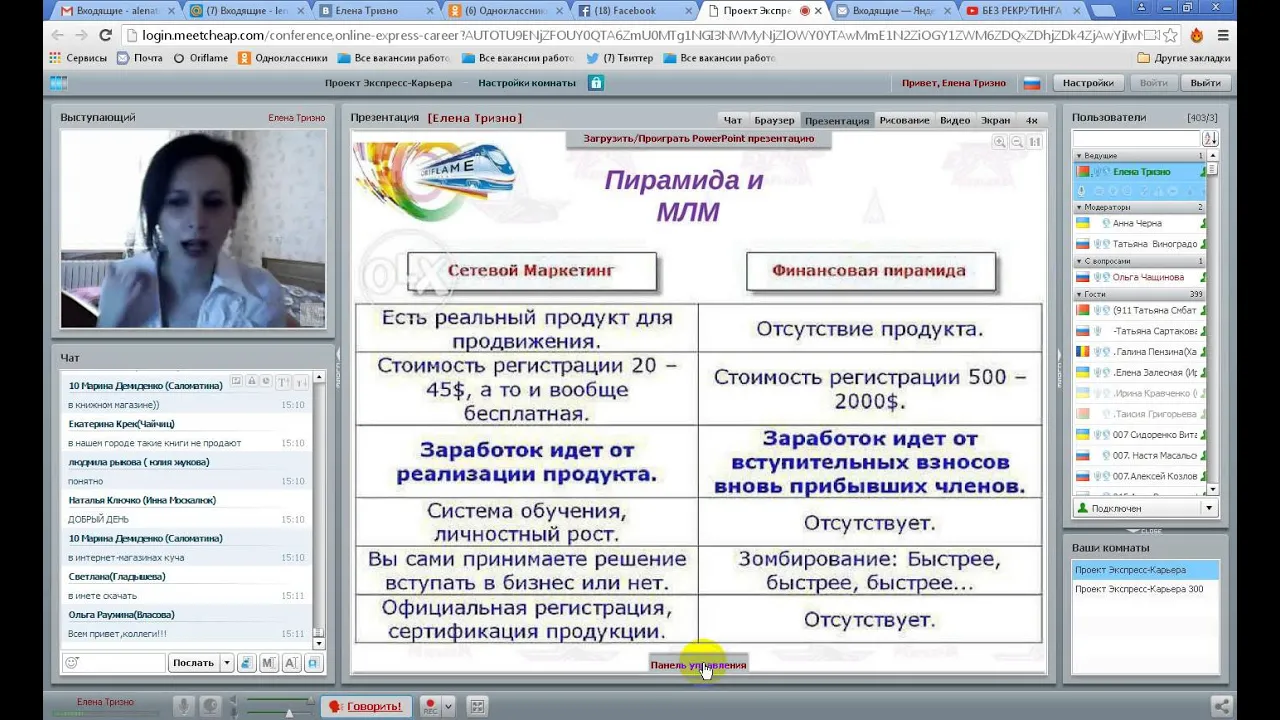This screenshot has width=1280, height=720.
Task: Reload the browser page
Action: tap(105, 35)
